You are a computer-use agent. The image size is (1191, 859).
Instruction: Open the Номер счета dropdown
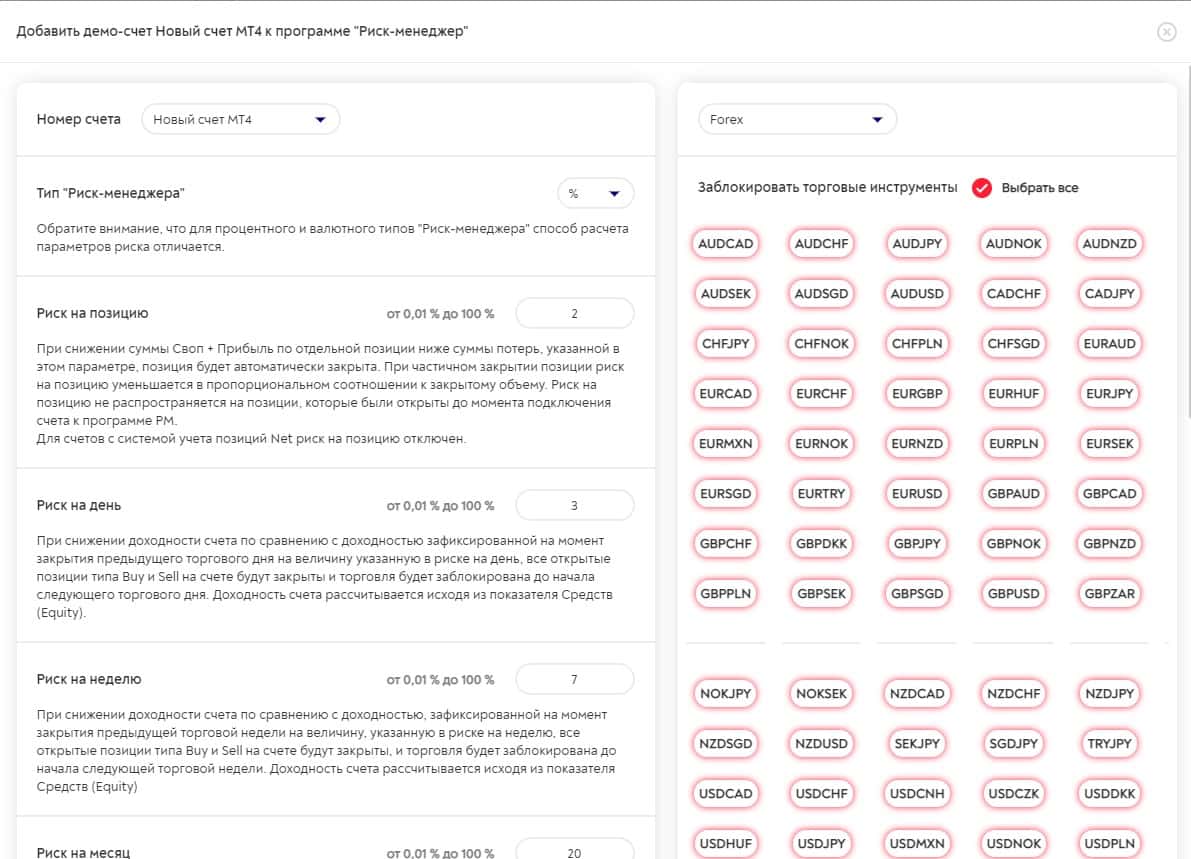click(240, 119)
